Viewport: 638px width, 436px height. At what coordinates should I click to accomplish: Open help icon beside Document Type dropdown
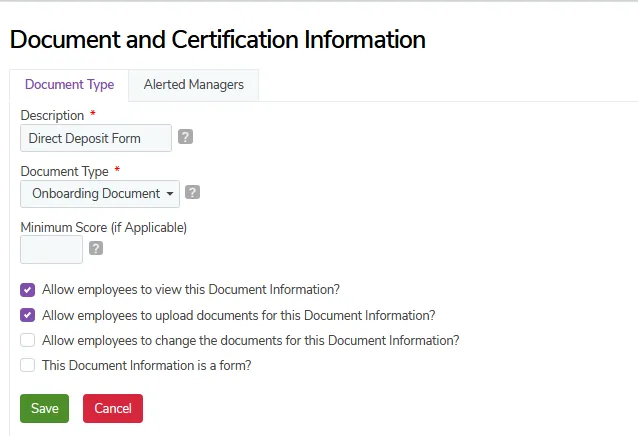[192, 192]
